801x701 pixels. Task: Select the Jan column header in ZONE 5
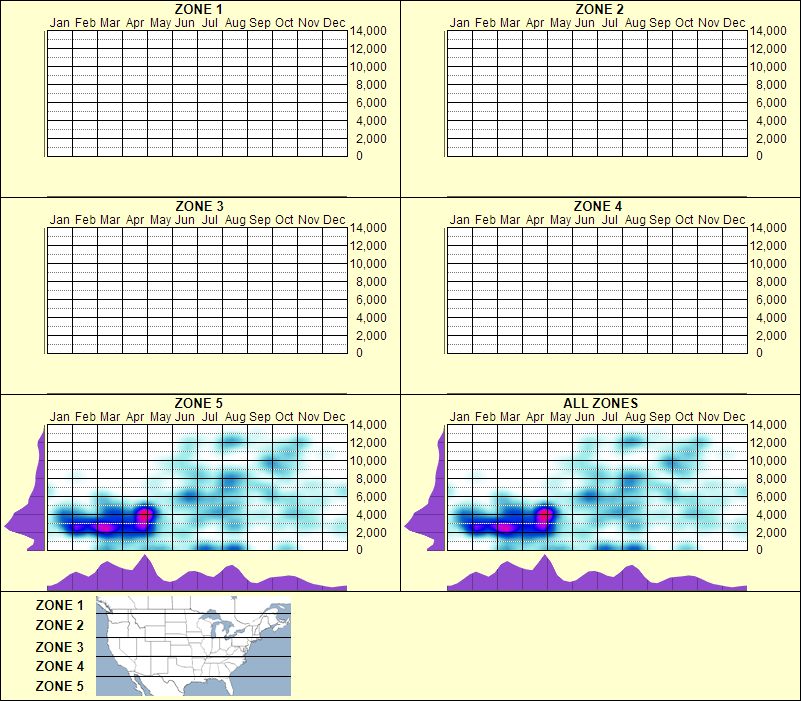coord(60,417)
